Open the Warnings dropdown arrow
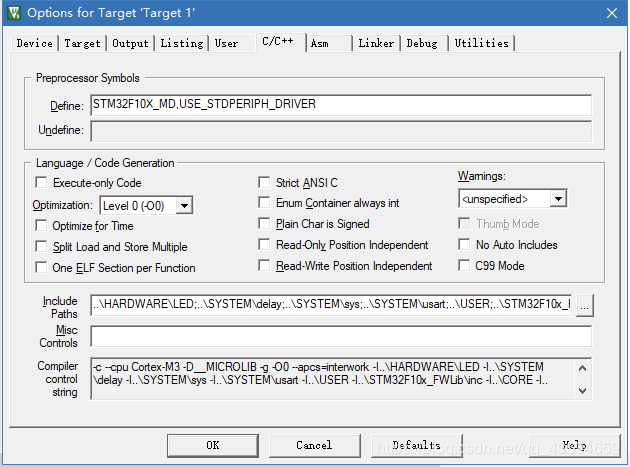 [x=558, y=199]
